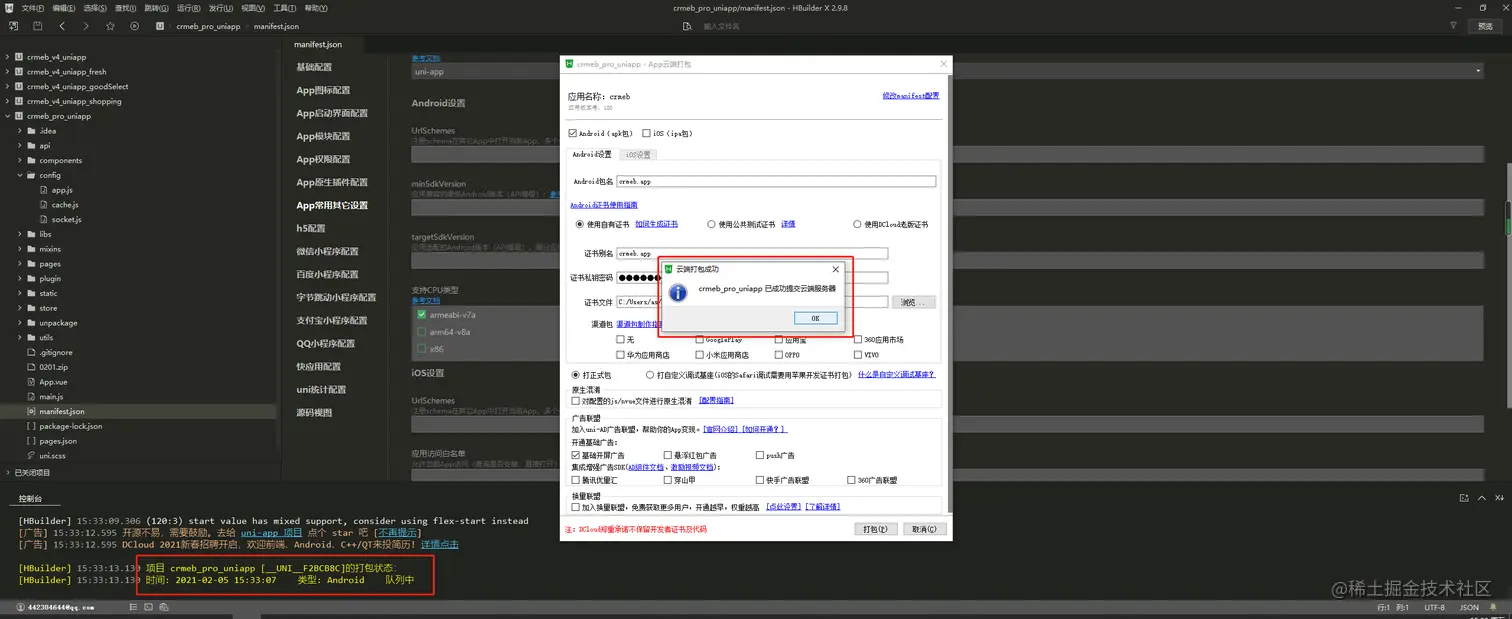Check the 360应用市场 channel checkbox
The image size is (1512, 619).
pos(858,340)
